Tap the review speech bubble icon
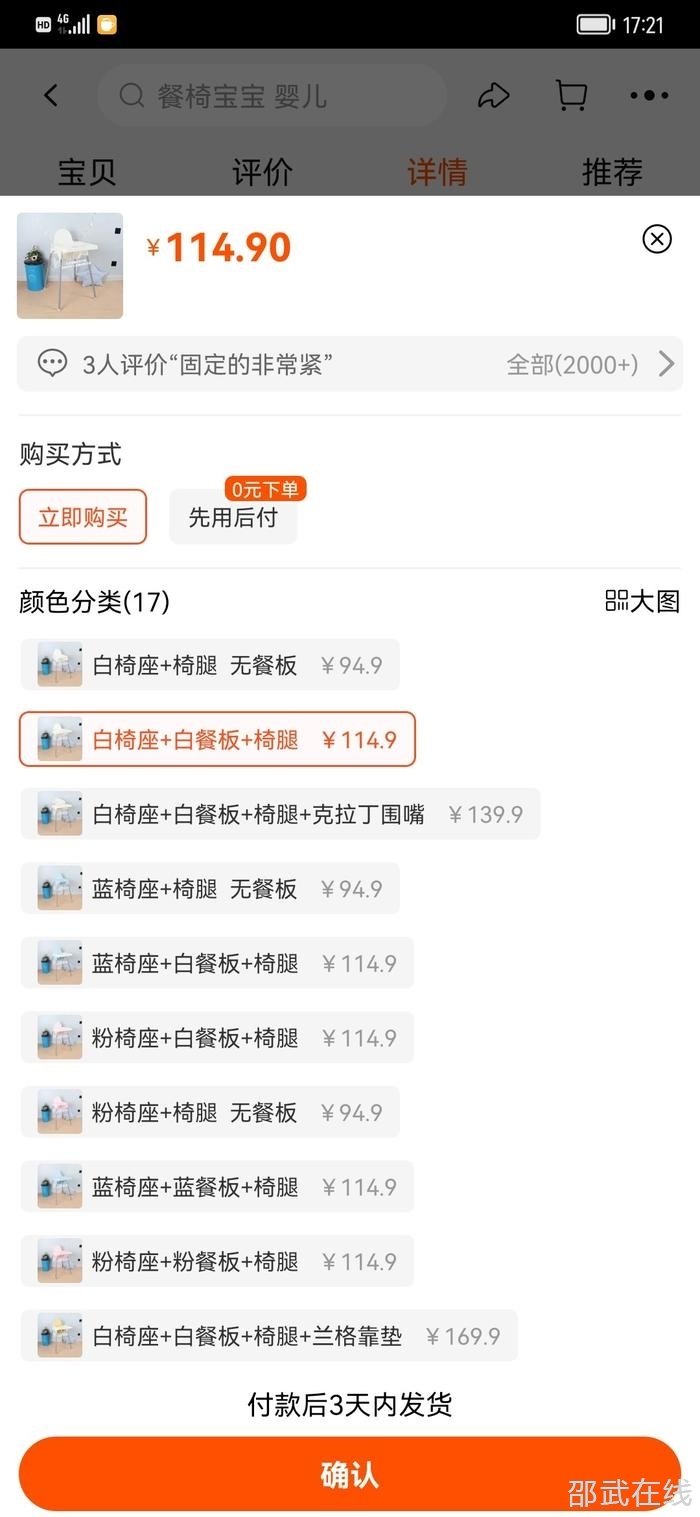700x1517 pixels. (52, 364)
